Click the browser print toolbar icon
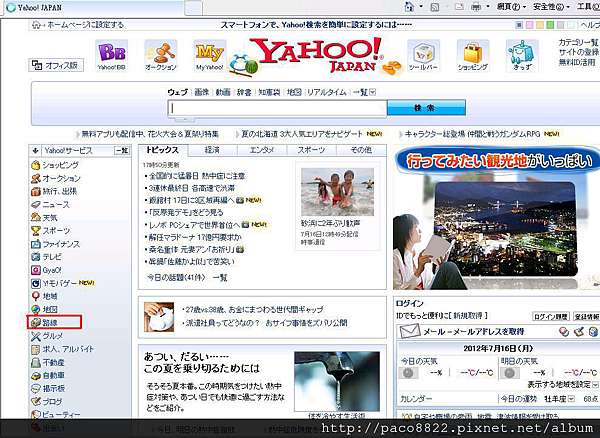The height and width of the screenshot is (438, 600). [476, 7]
